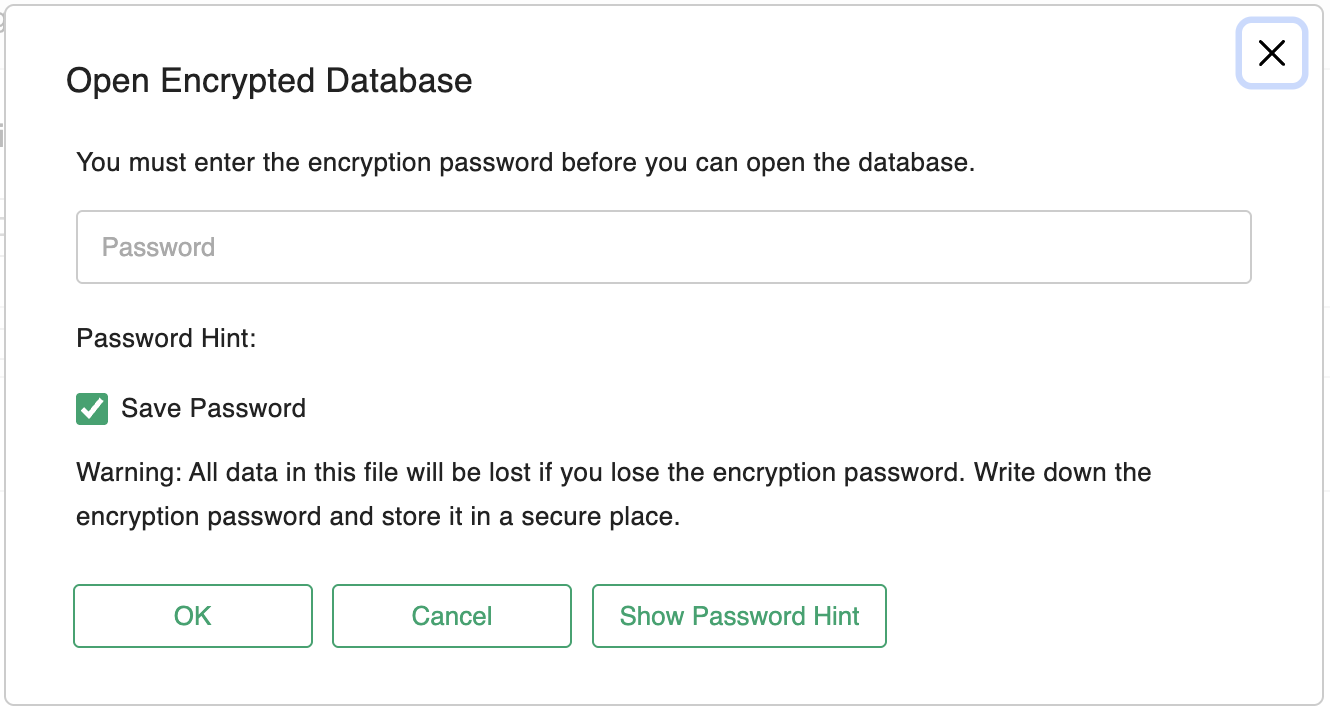The image size is (1330, 712).
Task: Toggle the green checkmark box
Action: [x=92, y=408]
